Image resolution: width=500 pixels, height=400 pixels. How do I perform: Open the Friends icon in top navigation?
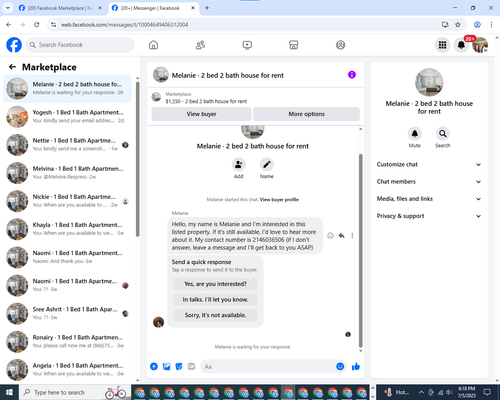click(x=200, y=45)
